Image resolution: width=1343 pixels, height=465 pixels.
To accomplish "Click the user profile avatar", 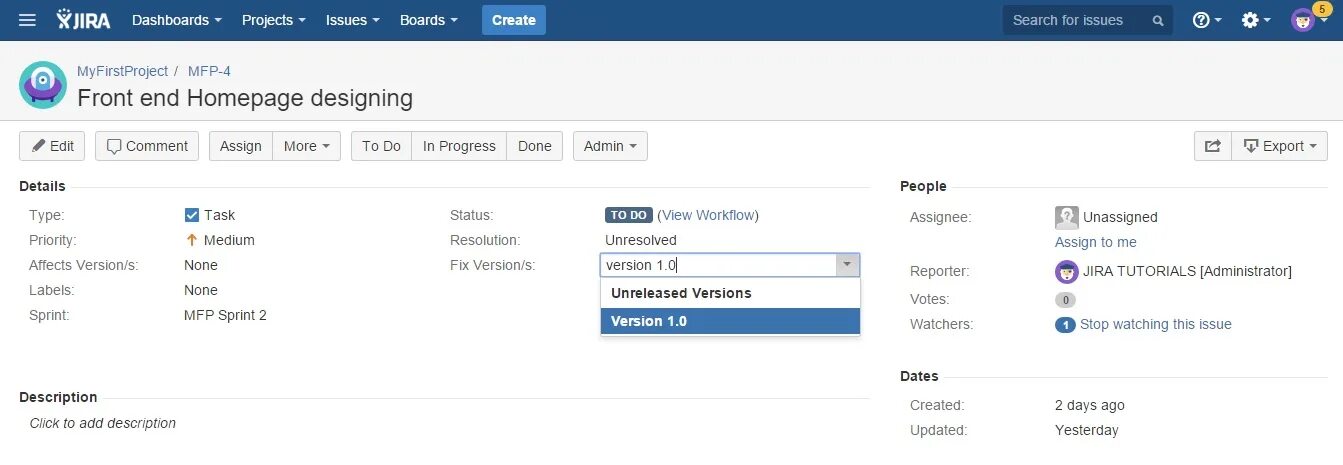I will [x=1303, y=20].
